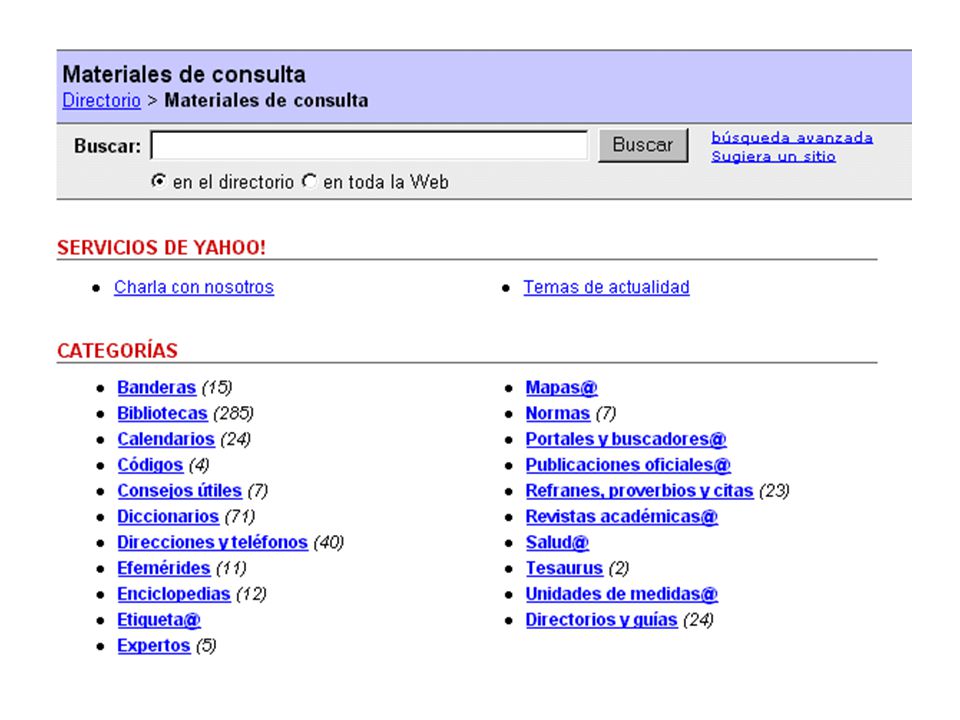
Task: Open Refranes, proverbios y citas category
Action: [639, 490]
